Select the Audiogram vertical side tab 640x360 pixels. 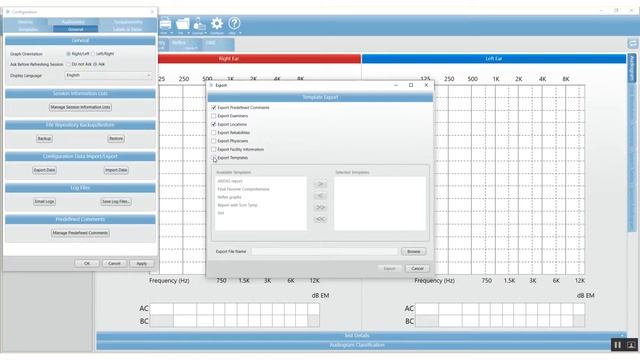632,68
